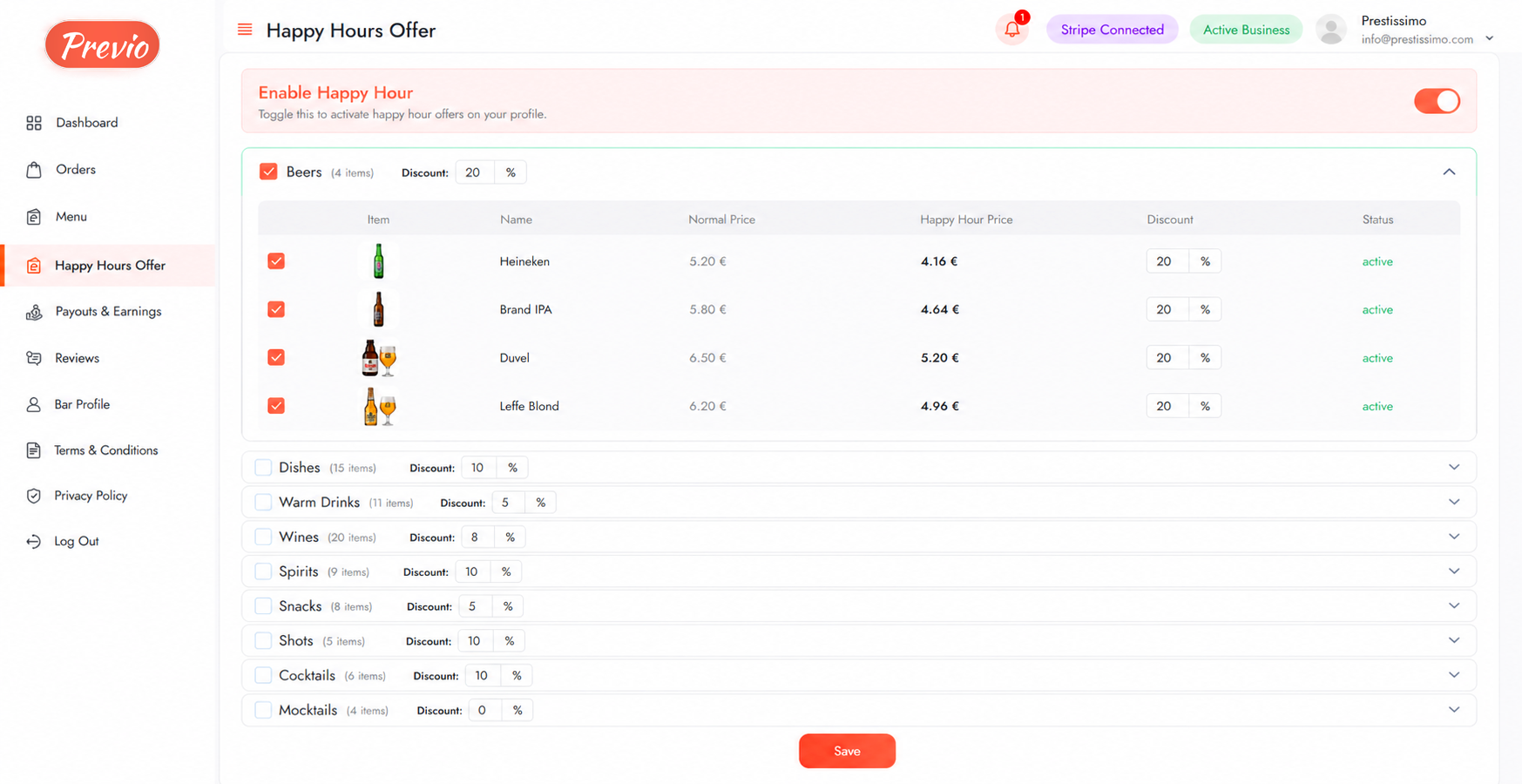The width and height of the screenshot is (1522, 784).
Task: Click the Dashboard grid icon
Action: [x=34, y=123]
